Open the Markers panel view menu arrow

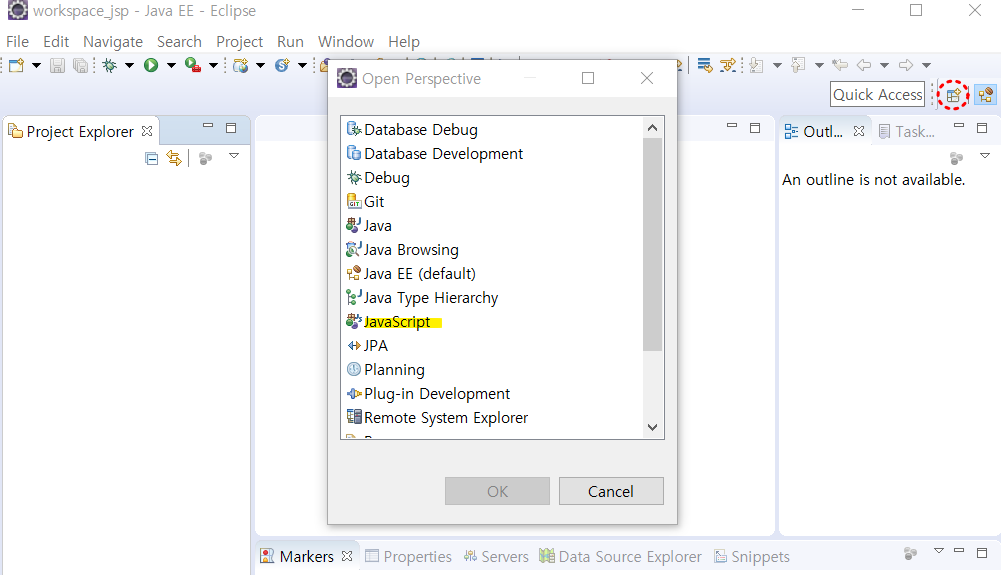(x=938, y=551)
